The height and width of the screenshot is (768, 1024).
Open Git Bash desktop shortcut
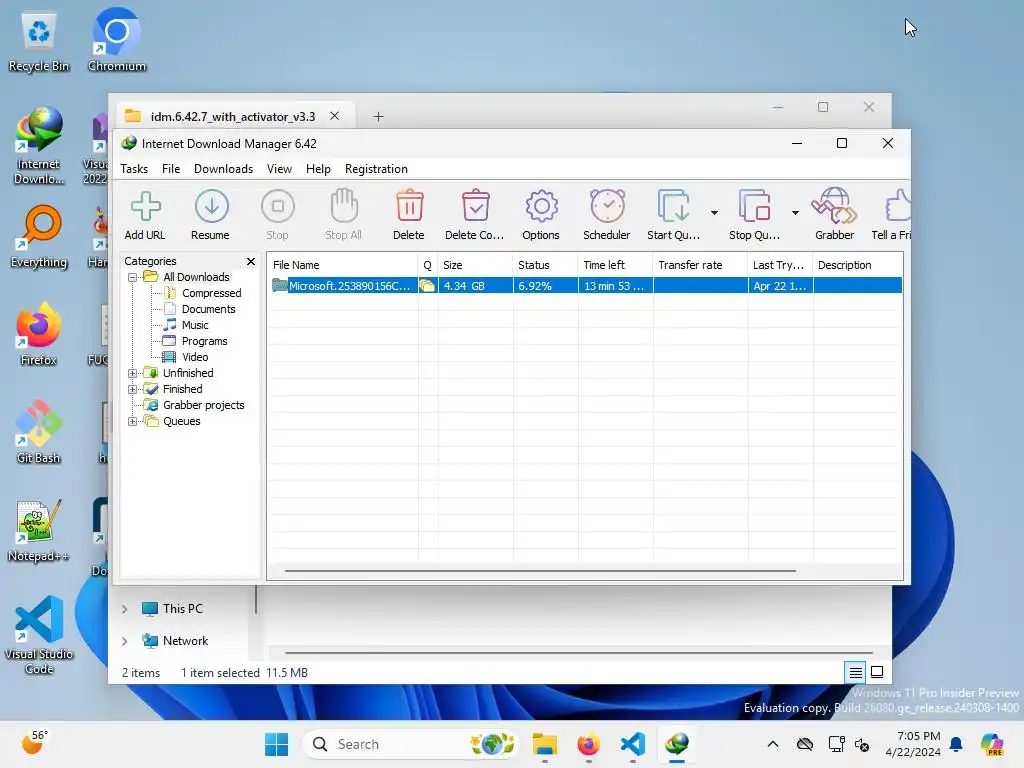pyautogui.click(x=39, y=432)
